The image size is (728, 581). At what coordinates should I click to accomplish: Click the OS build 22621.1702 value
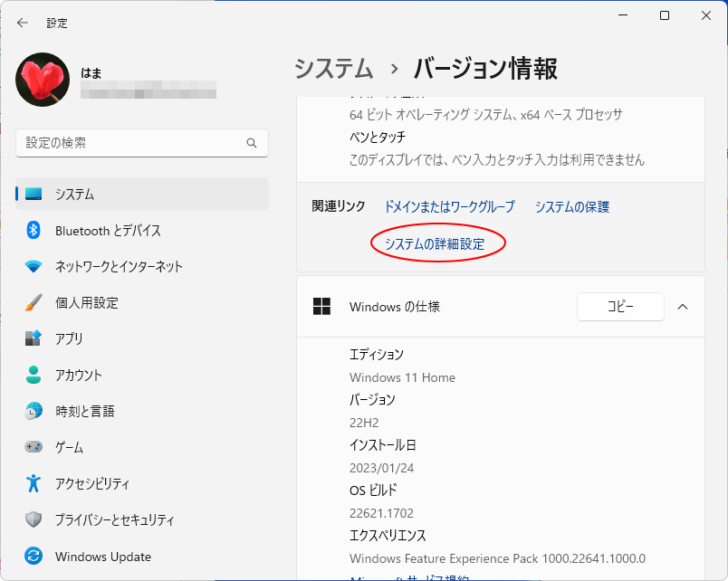(x=381, y=513)
